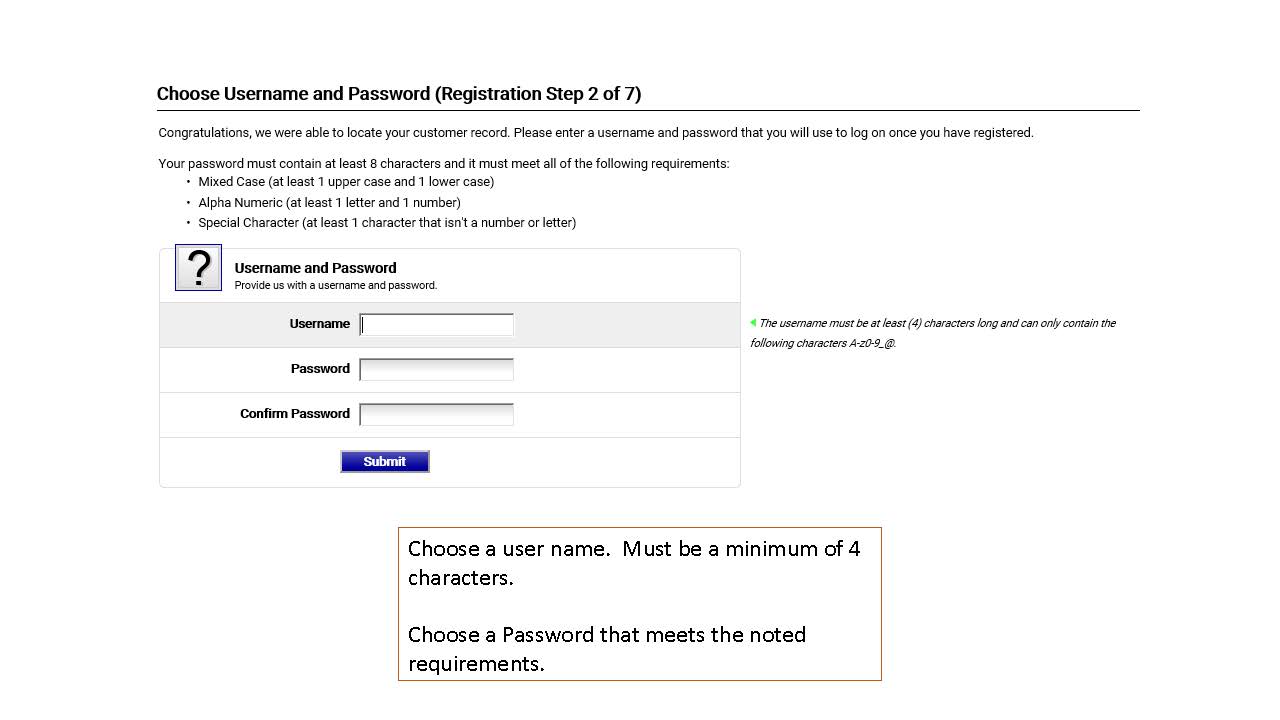
Task: Click the 'Provide us with a username' subtitle
Action: [335, 286]
